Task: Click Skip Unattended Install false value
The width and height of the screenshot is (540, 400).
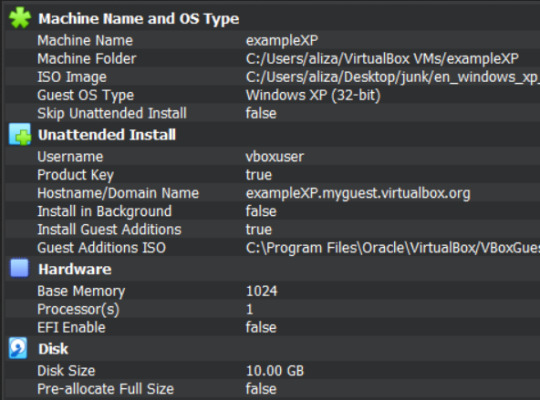Action: [261, 113]
